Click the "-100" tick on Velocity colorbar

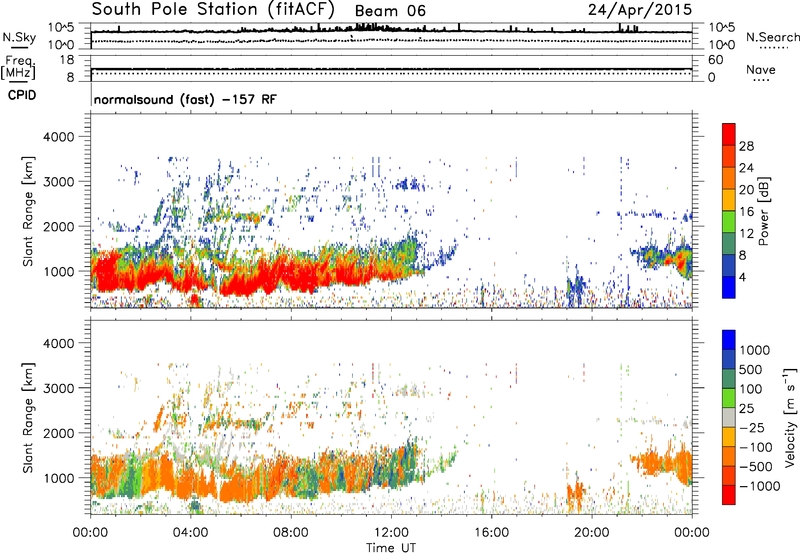[756, 447]
